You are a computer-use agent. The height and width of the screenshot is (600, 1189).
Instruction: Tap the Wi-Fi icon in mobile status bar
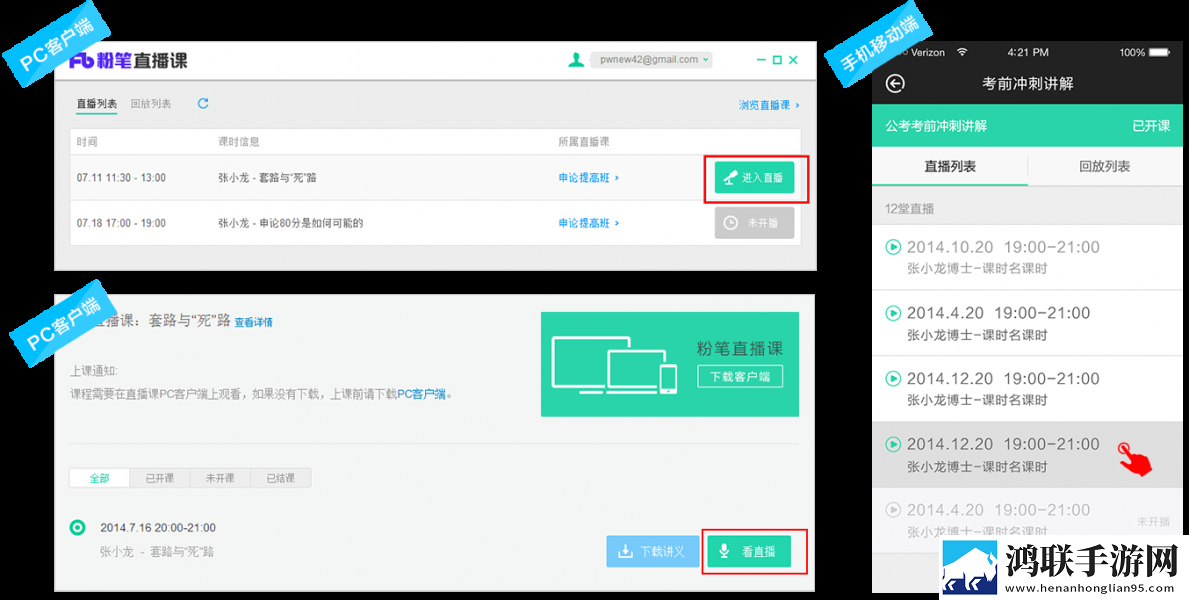[x=962, y=52]
